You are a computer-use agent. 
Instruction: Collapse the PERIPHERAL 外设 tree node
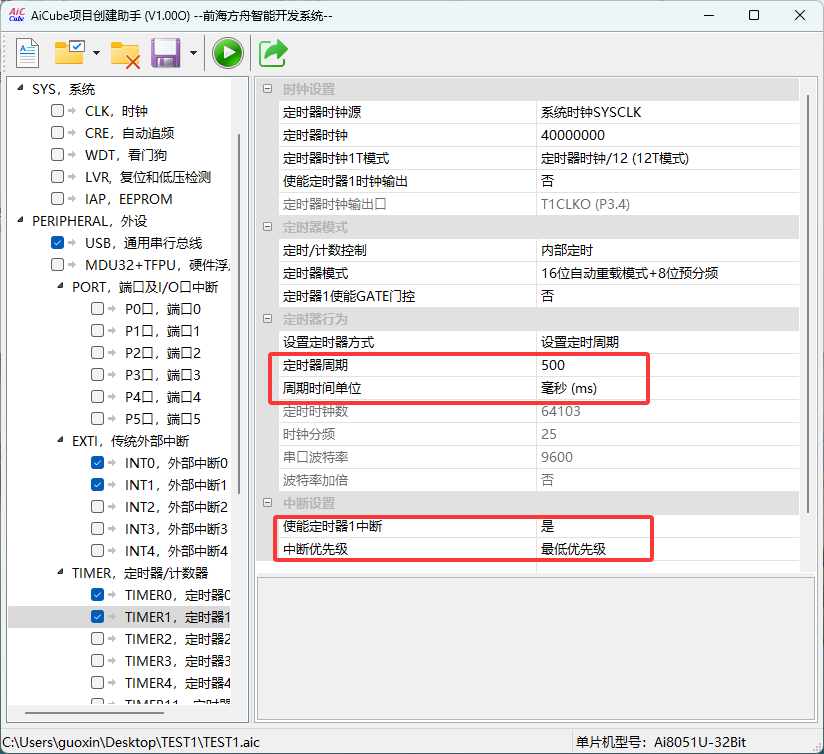coord(20,221)
